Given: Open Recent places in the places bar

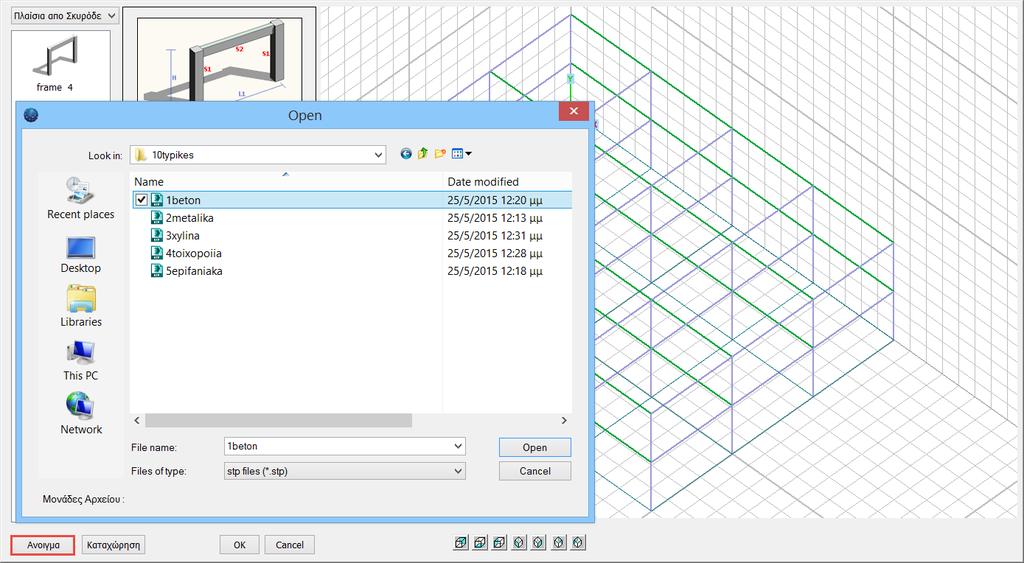Looking at the screenshot, I should [x=80, y=199].
